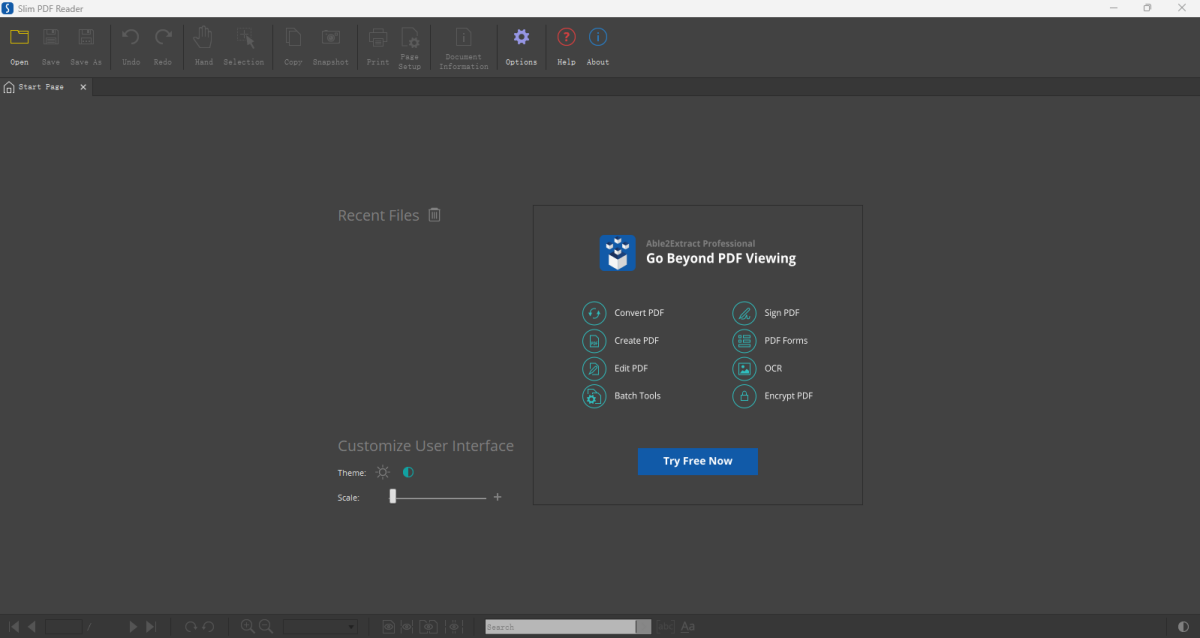Screen dimensions: 1200x638
Task: Click the Convert PDF icon
Action: pos(594,313)
